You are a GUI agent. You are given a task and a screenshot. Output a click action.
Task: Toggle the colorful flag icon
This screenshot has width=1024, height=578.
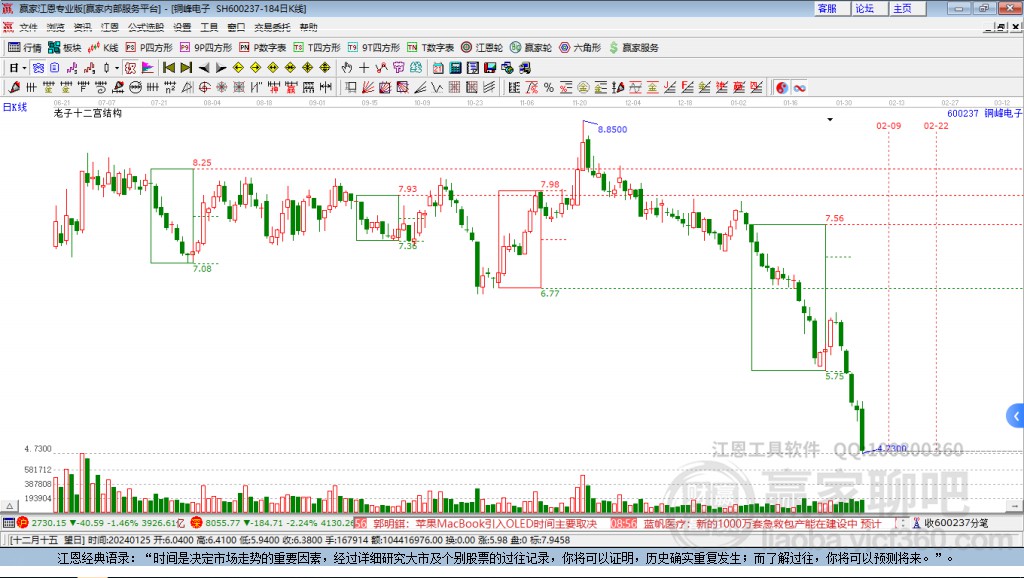148,68
